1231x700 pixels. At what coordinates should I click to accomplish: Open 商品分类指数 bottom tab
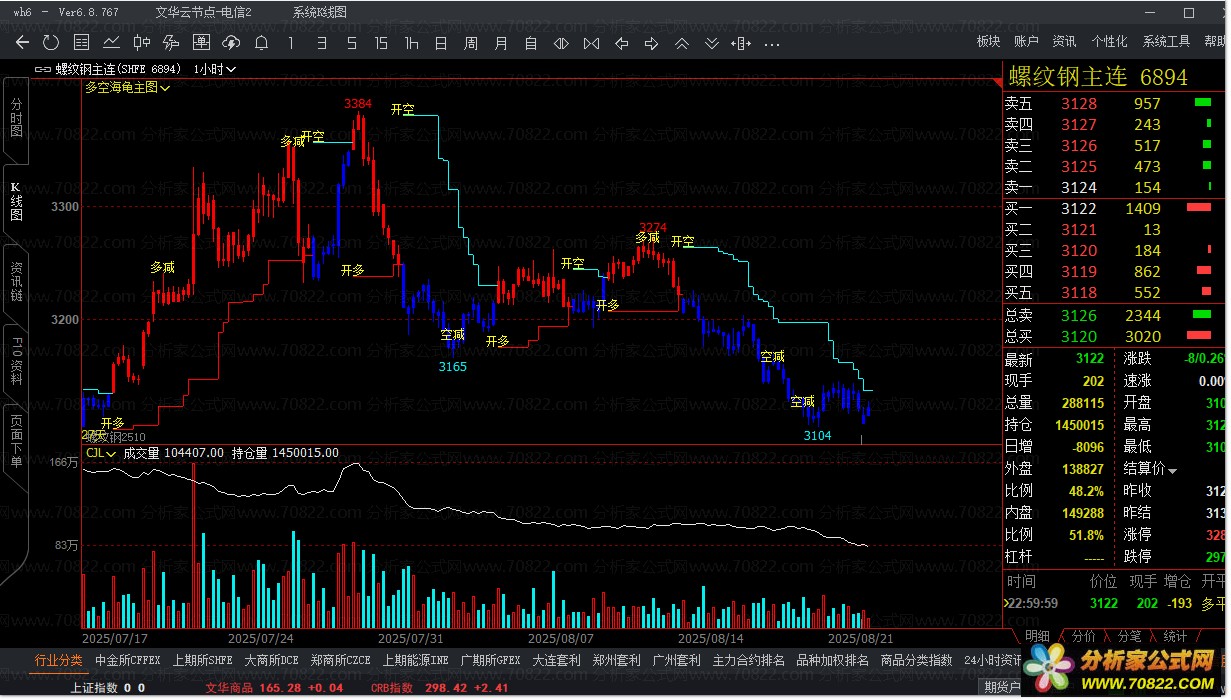click(x=917, y=660)
